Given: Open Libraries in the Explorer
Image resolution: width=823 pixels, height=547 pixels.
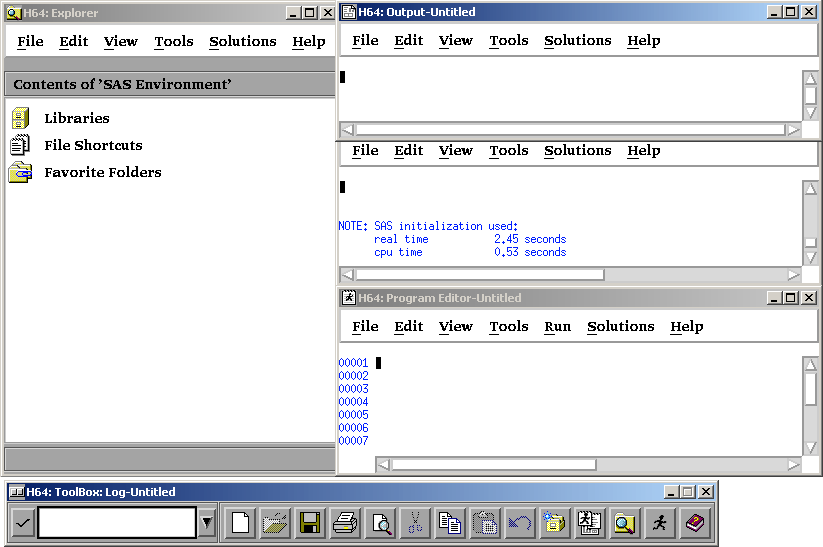Looking at the screenshot, I should coord(77,118).
